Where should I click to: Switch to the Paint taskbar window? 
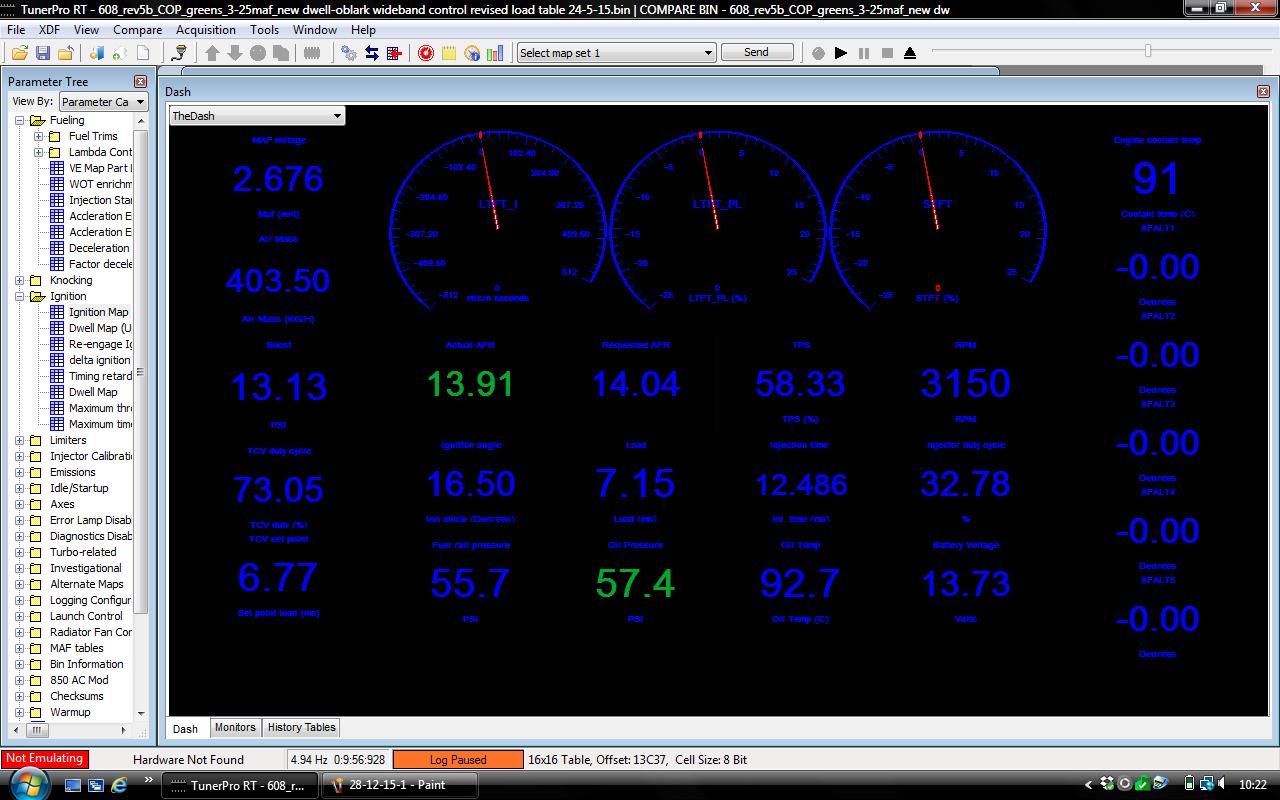402,785
